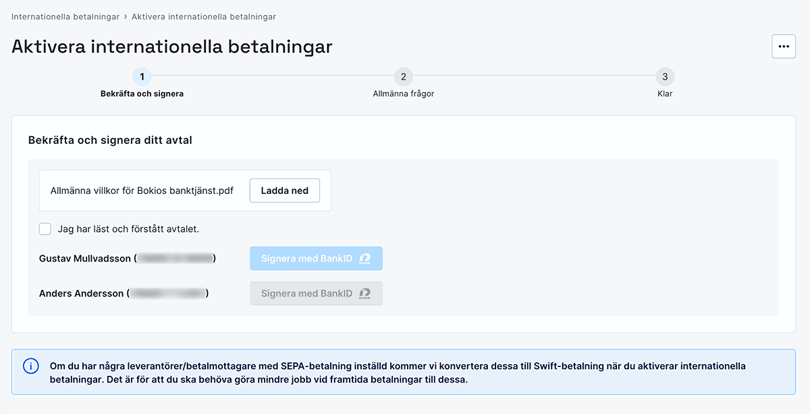The image size is (810, 414).
Task: Select step 1 circle Bekräfta och signera
Action: click(x=142, y=76)
